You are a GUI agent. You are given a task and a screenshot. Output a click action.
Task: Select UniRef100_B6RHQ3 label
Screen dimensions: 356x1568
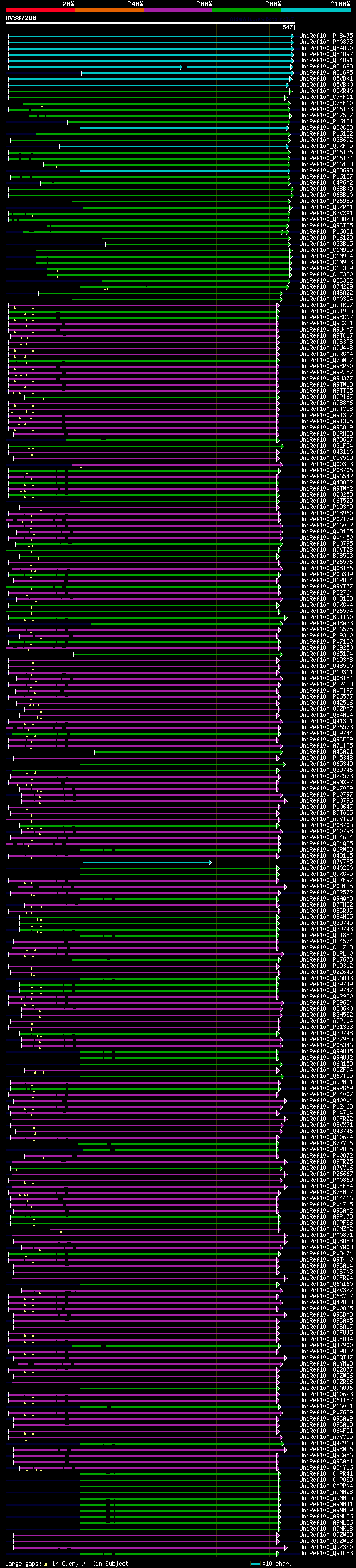pos(326,433)
